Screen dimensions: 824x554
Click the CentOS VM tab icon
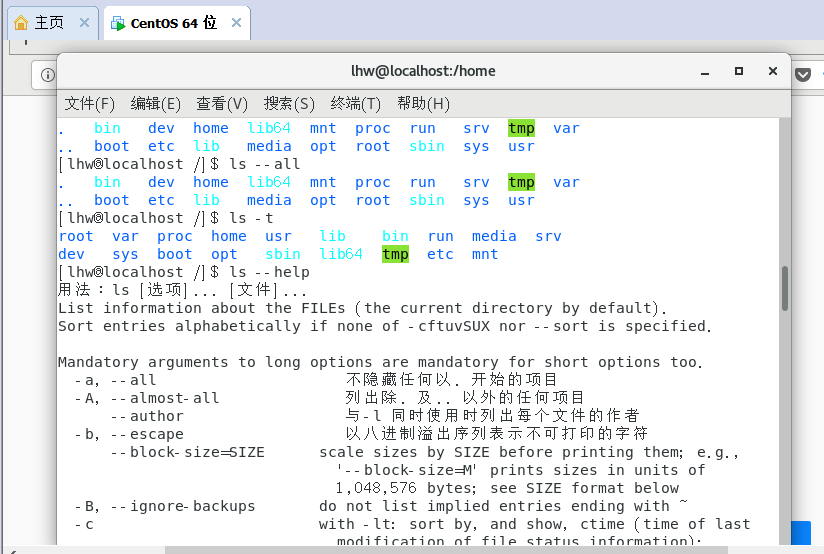[118, 23]
